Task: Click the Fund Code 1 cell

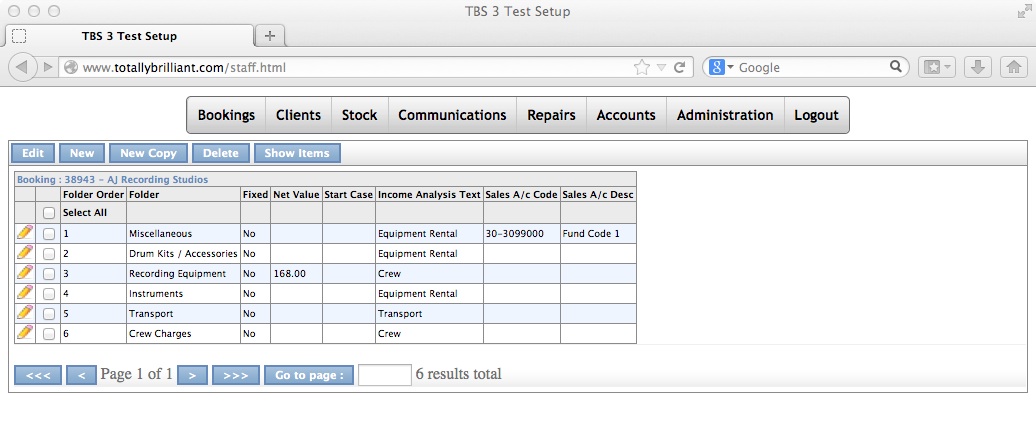Action: [x=598, y=233]
